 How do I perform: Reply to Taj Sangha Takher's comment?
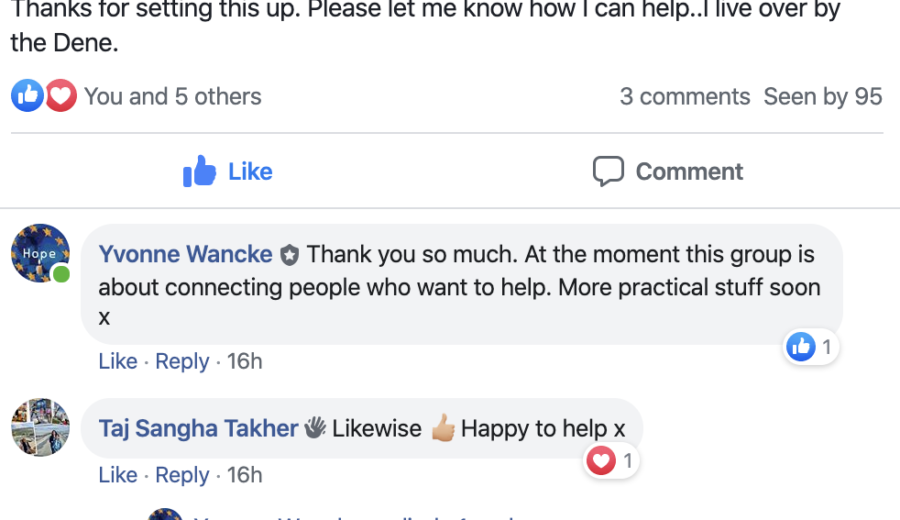tap(182, 475)
